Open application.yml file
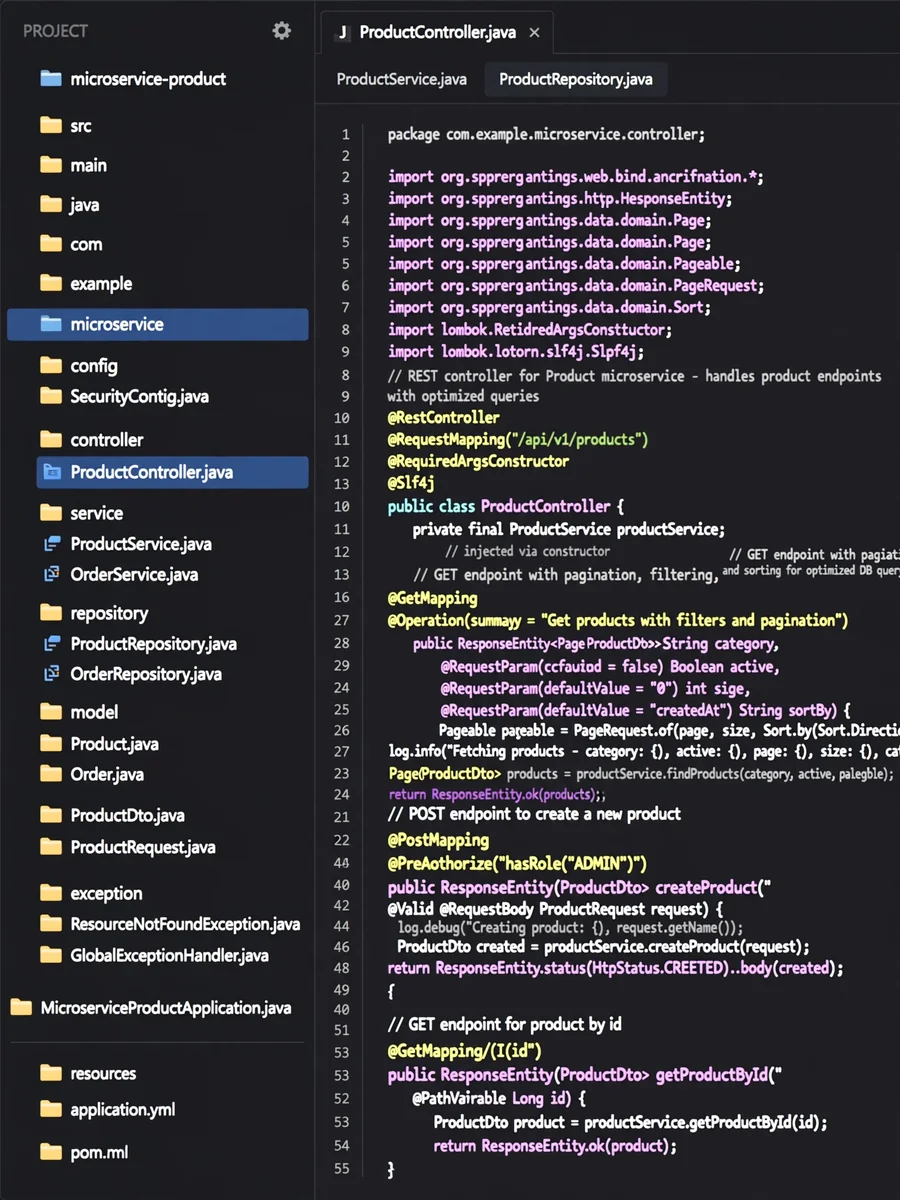Viewport: 900px width, 1200px height. click(x=122, y=1110)
